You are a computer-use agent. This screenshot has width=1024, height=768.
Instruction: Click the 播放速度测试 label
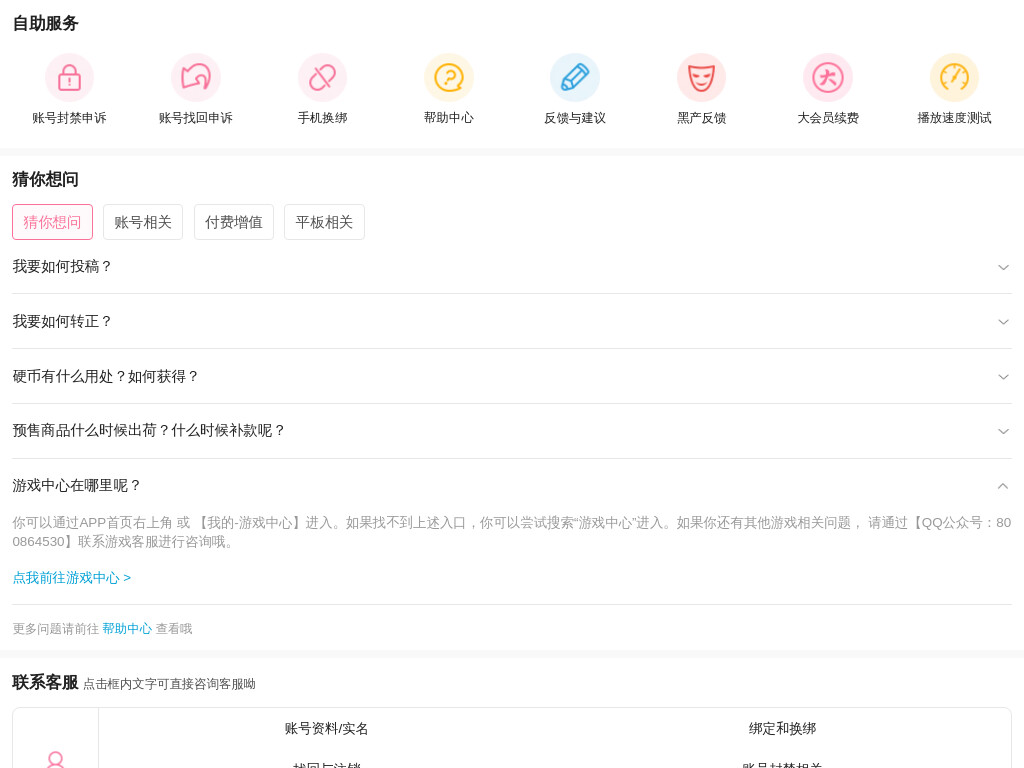point(954,118)
